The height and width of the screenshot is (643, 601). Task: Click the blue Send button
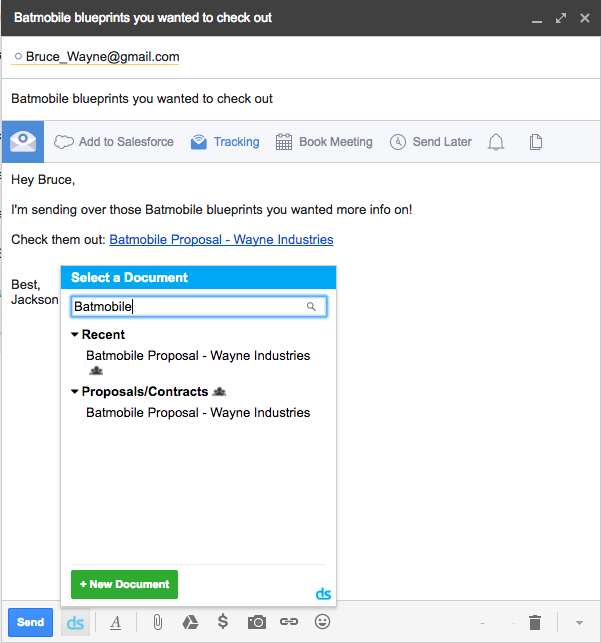click(30, 622)
